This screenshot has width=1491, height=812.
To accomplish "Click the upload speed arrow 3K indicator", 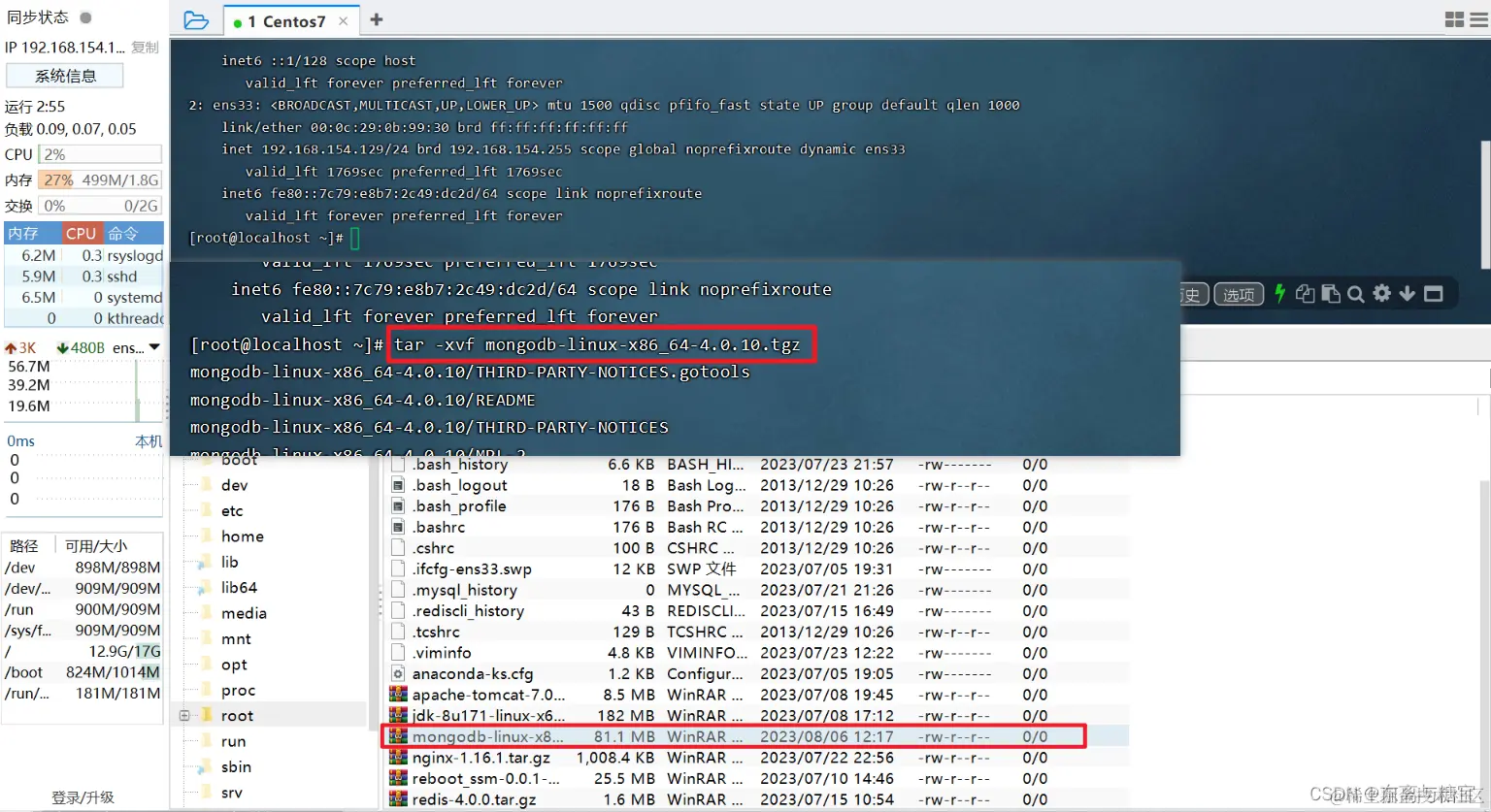I will tap(20, 347).
